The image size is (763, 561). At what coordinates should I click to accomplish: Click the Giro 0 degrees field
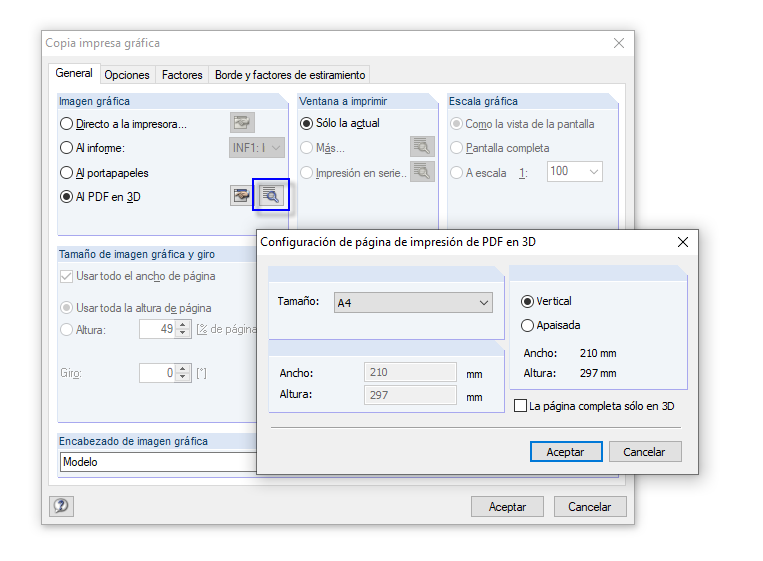click(x=158, y=373)
